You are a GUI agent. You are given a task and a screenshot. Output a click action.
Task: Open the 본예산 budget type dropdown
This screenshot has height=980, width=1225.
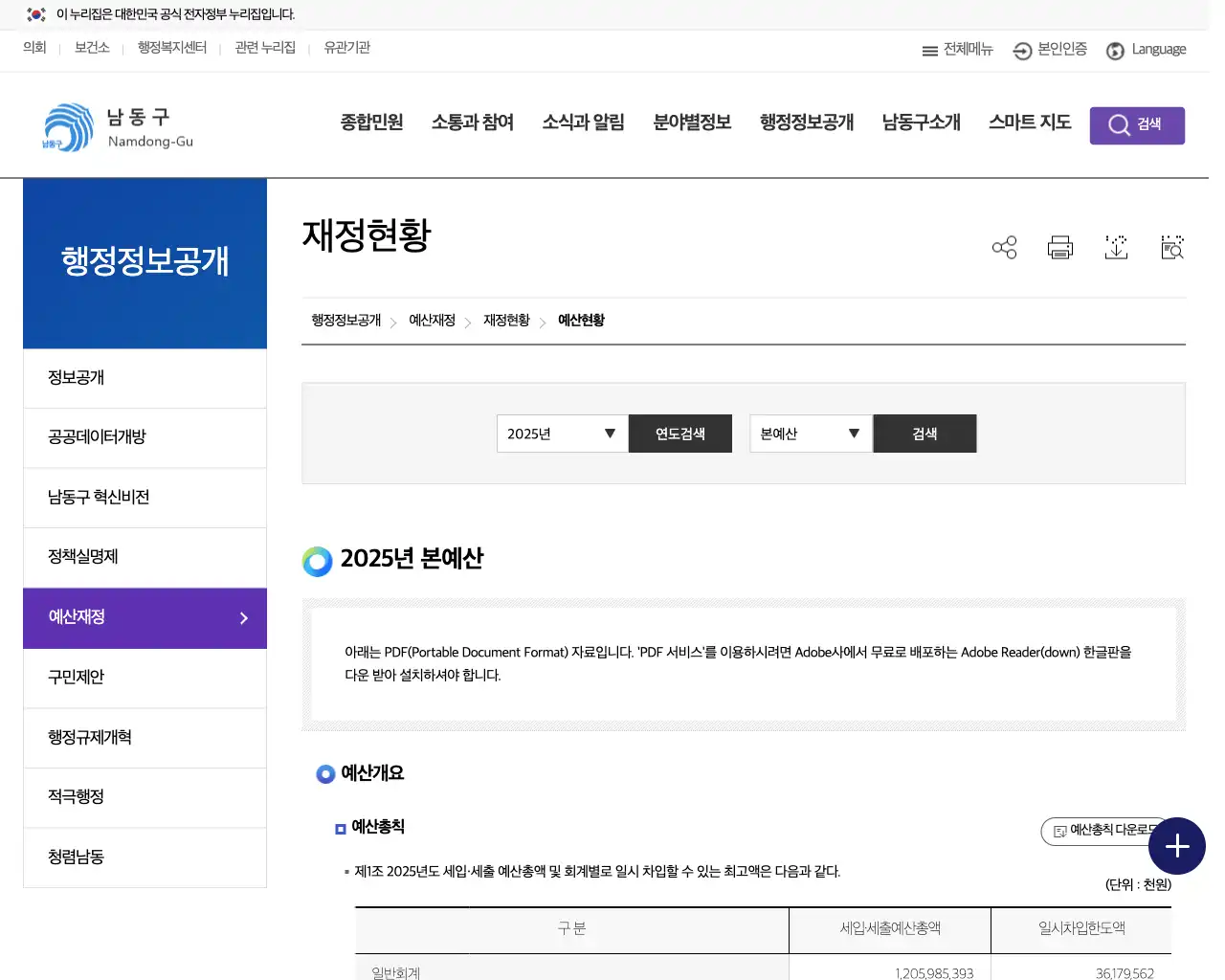click(810, 434)
